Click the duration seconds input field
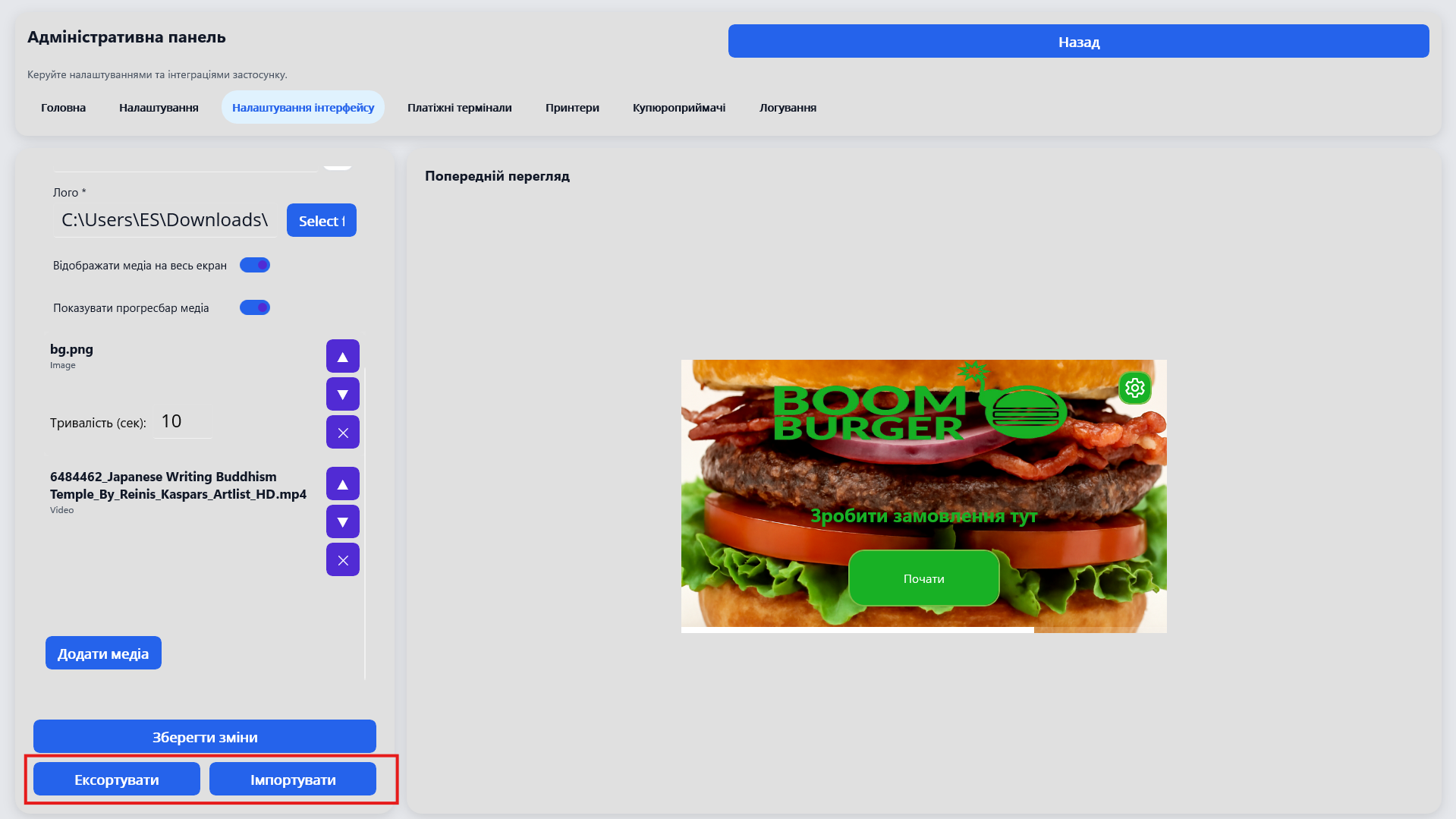The width and height of the screenshot is (1456, 819). click(183, 421)
